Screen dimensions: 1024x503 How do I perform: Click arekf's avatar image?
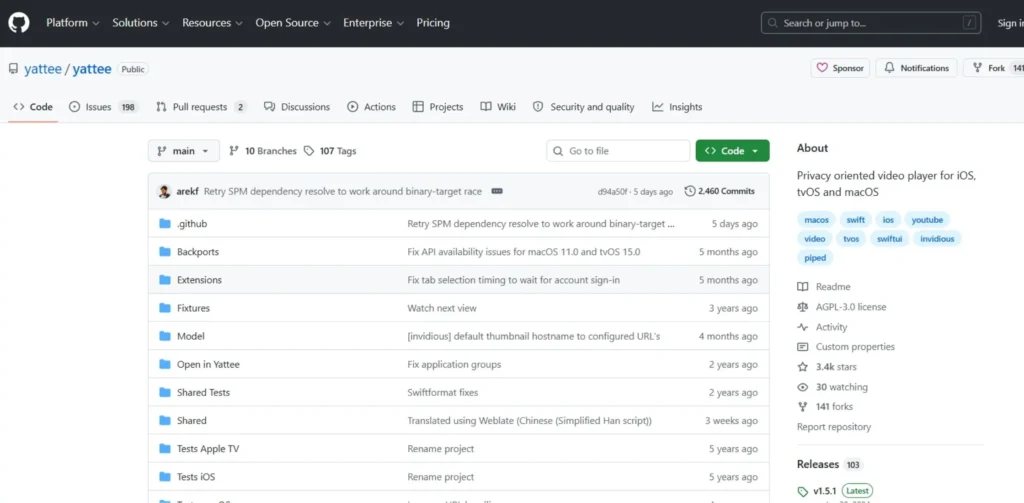[x=165, y=191]
